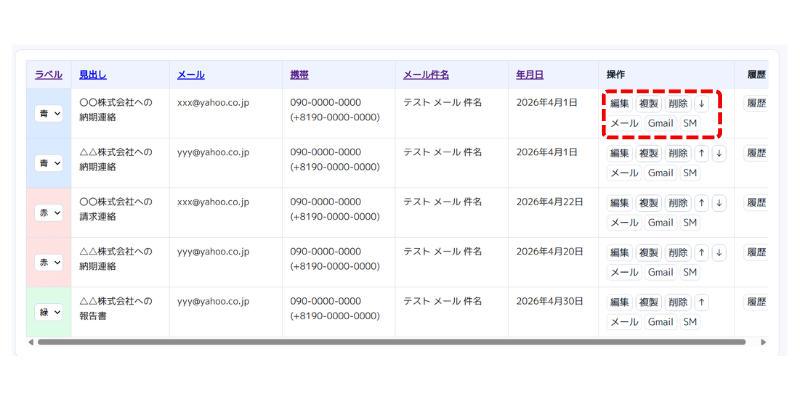Move up the △△ 納期連絡 row dated 2026年4月1日
This screenshot has height=400, width=800.
coord(701,153)
